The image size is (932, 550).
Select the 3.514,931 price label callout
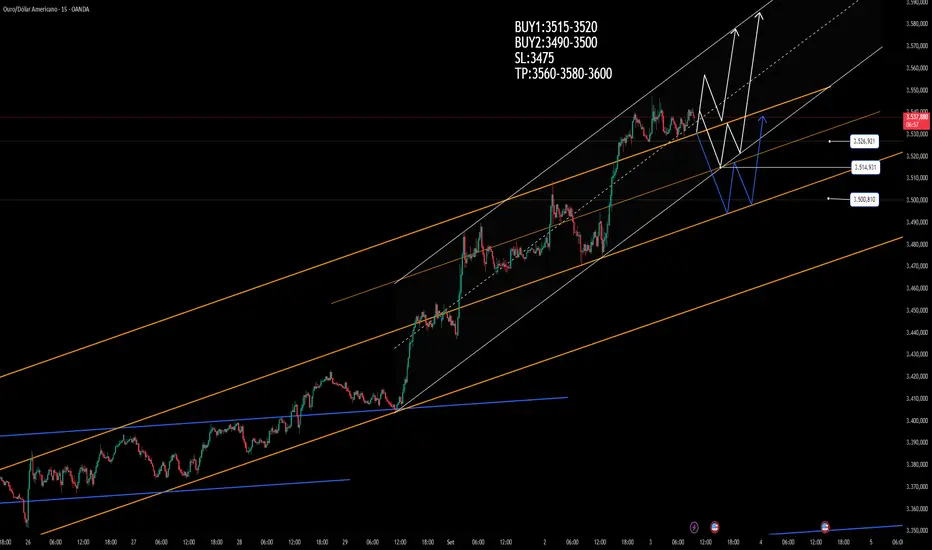(x=864, y=168)
